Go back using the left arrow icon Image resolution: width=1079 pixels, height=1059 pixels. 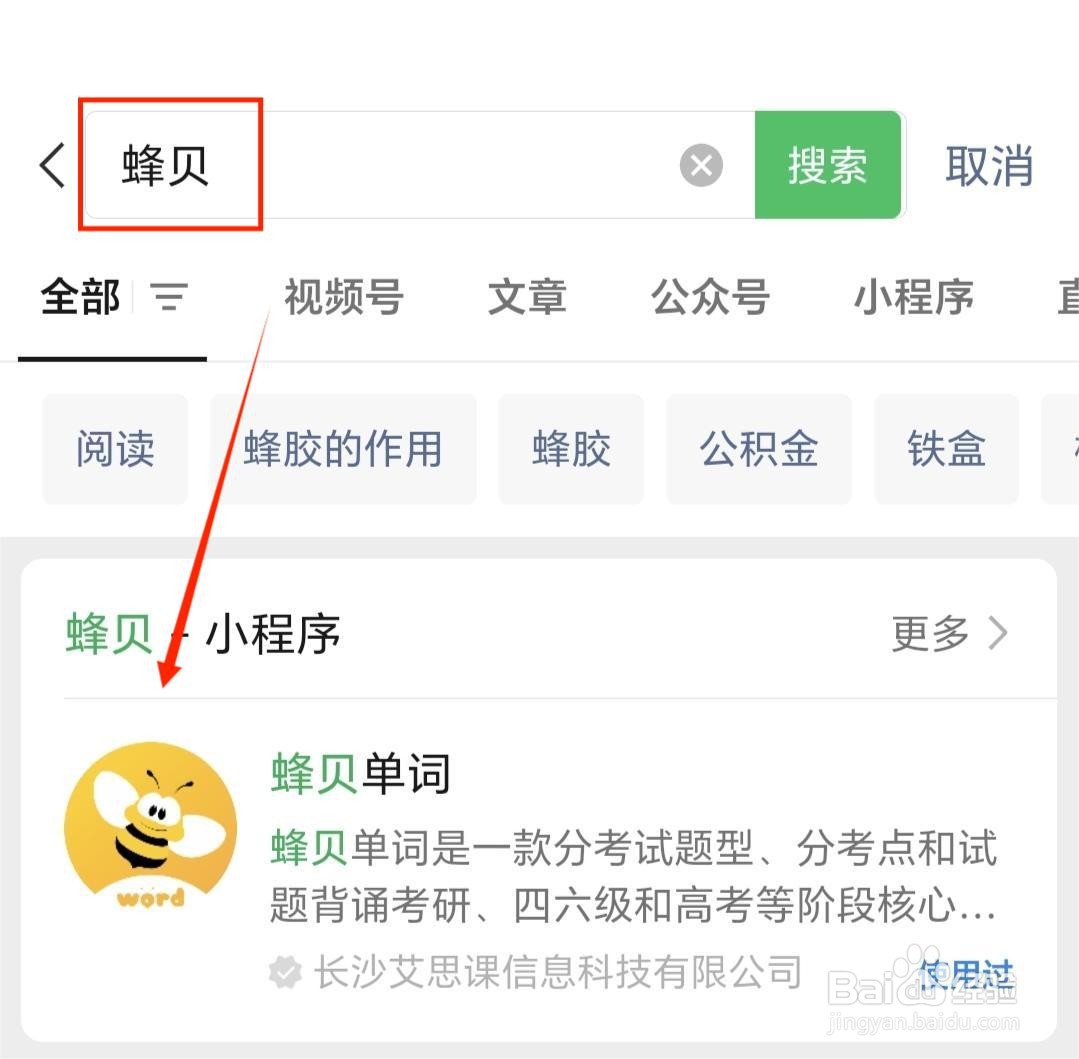pos(52,165)
